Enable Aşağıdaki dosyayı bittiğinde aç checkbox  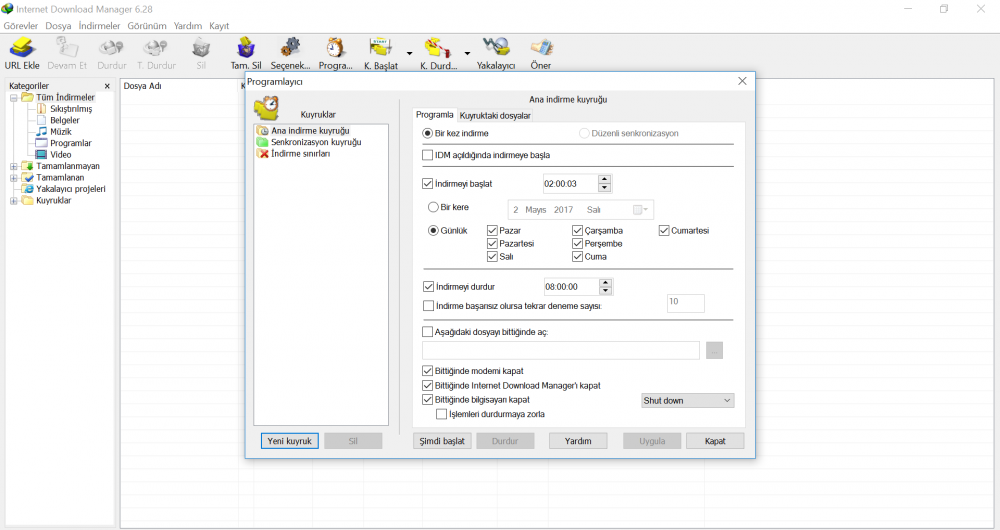tap(427, 332)
